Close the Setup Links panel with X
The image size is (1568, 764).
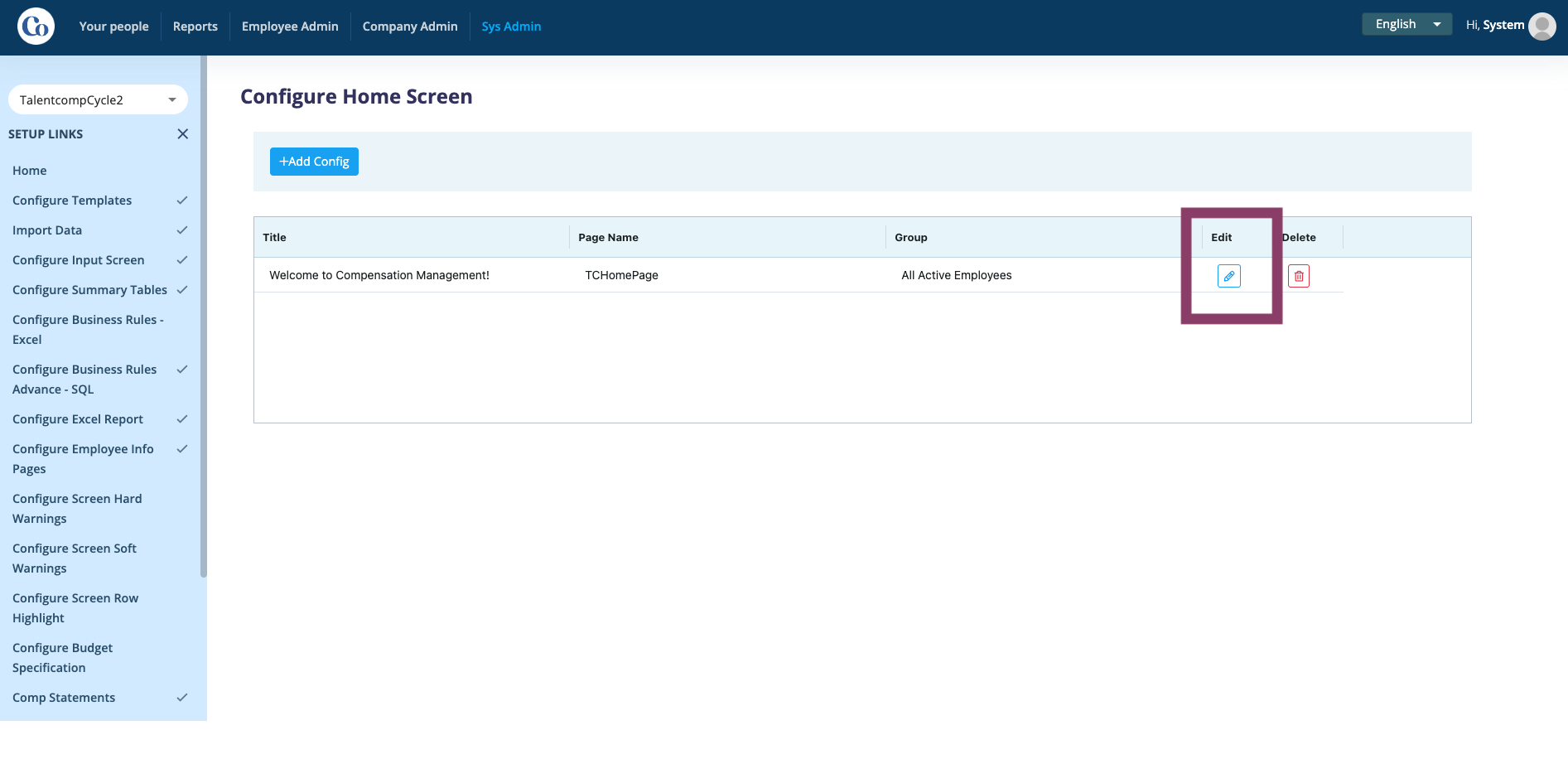[x=183, y=134]
